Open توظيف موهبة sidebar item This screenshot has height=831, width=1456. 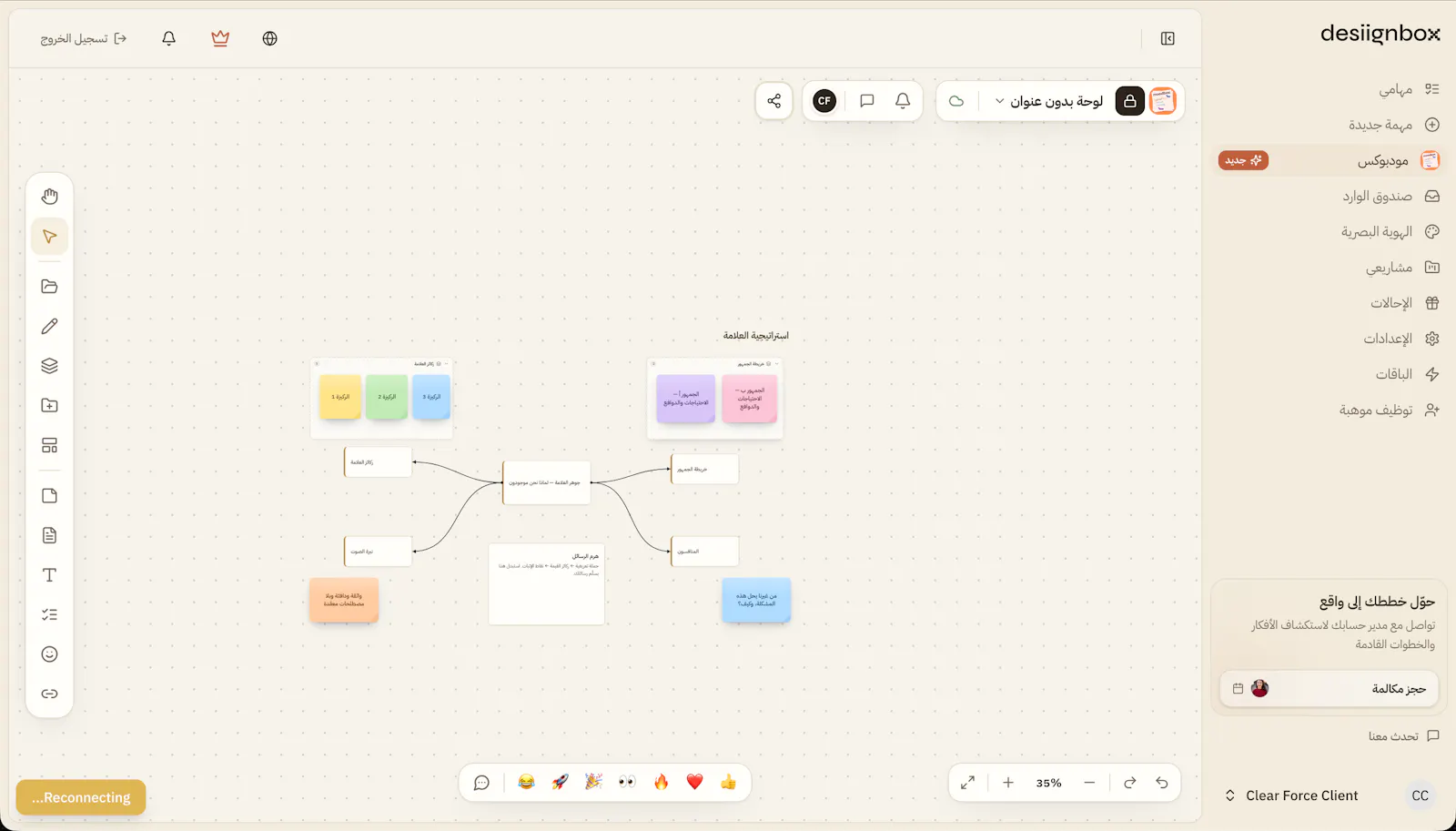click(x=1389, y=410)
